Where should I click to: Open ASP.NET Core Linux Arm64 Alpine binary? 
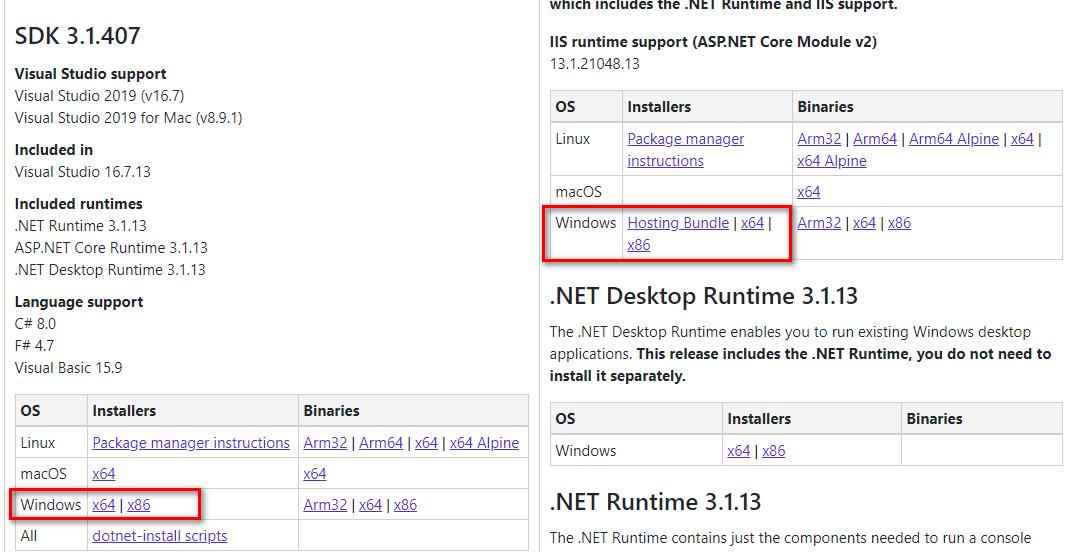pyautogui.click(x=953, y=139)
